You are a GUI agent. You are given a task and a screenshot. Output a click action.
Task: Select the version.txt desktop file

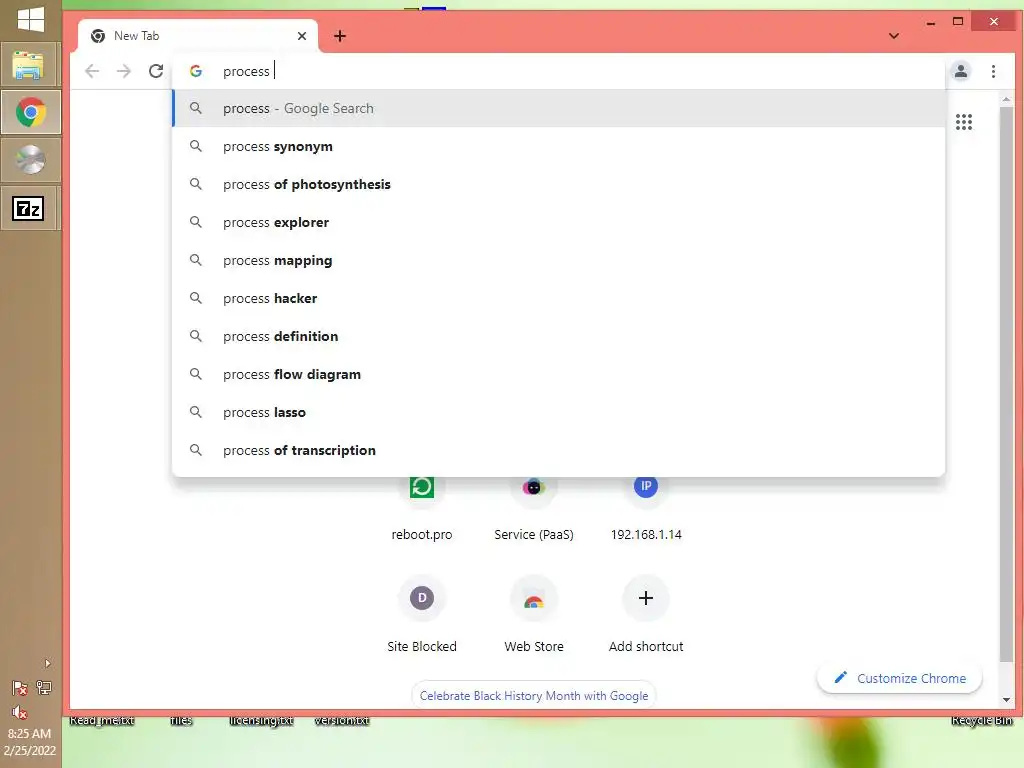pyautogui.click(x=342, y=720)
